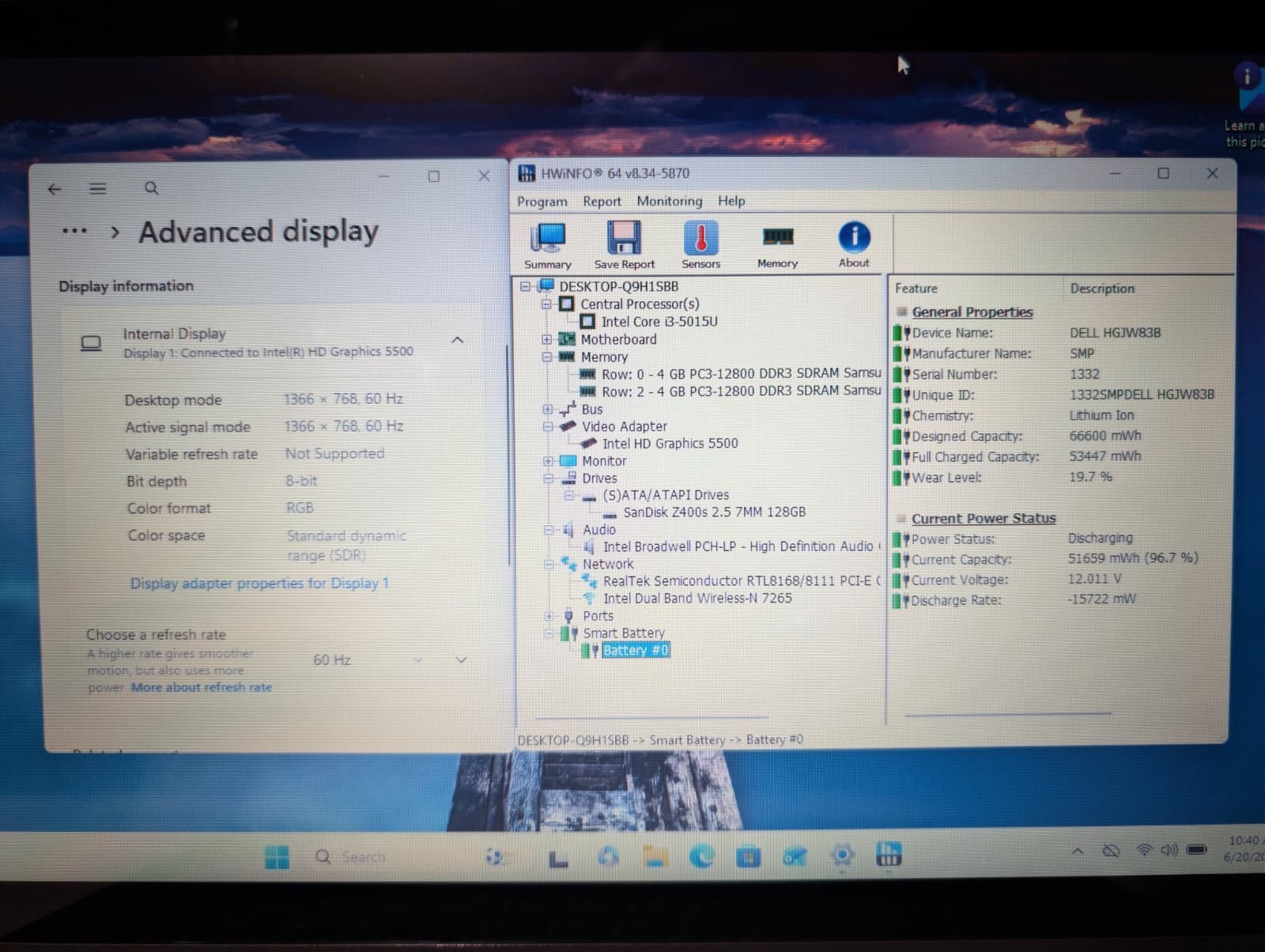Select the highlighted Battery #0 tree item
Screen dimensions: 1265x952
[636, 651]
